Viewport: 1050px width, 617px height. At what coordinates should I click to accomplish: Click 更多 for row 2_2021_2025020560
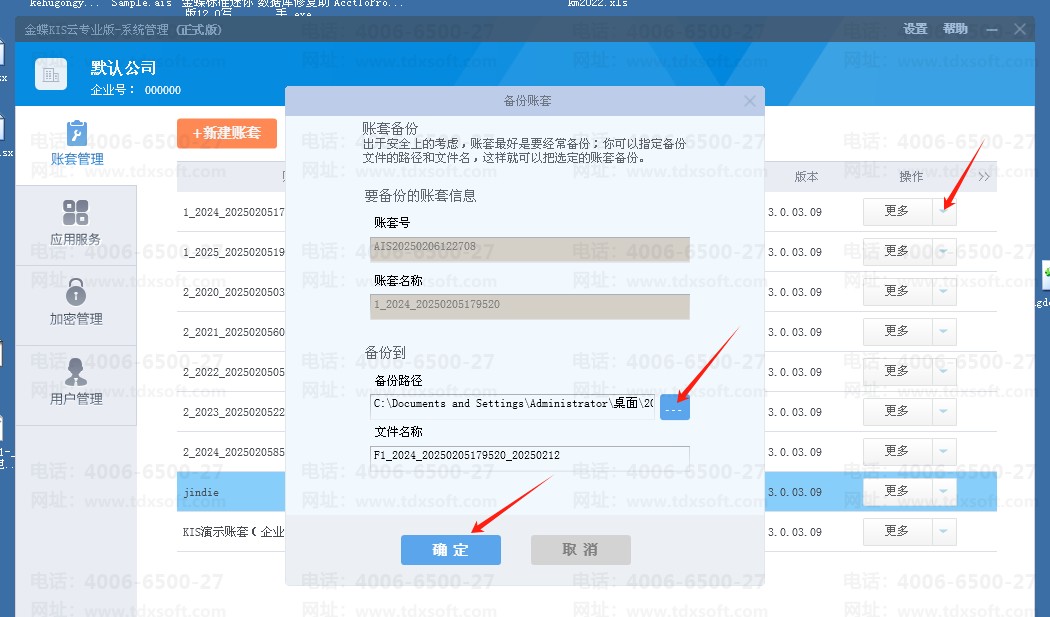point(897,332)
